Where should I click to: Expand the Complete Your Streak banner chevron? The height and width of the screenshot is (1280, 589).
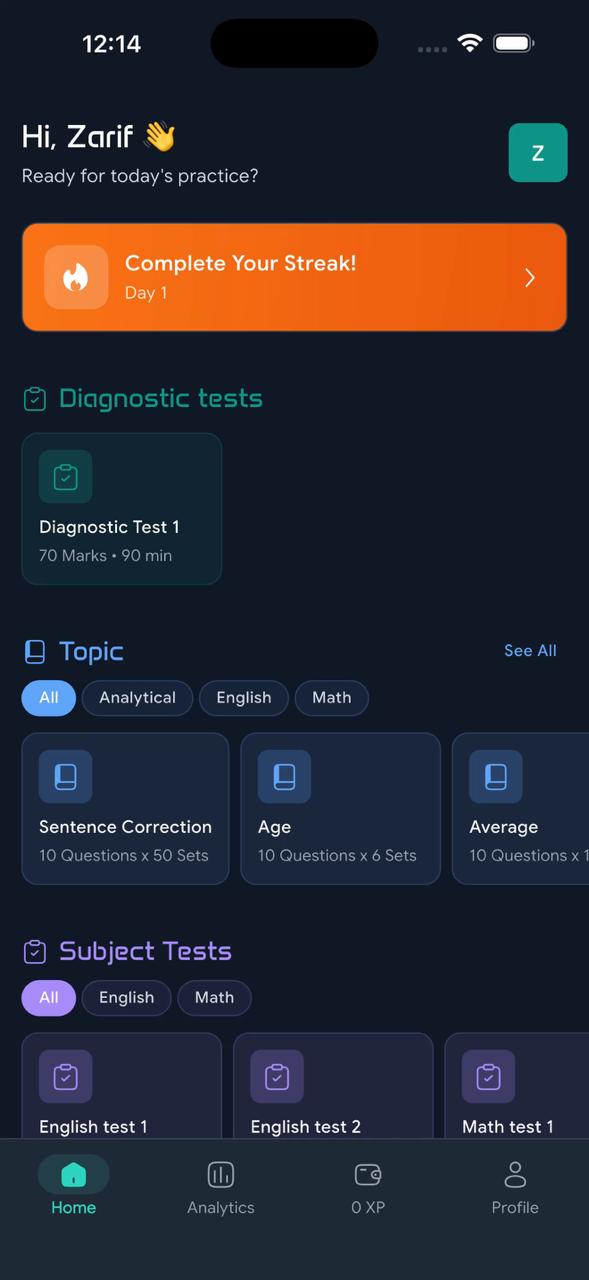click(530, 277)
